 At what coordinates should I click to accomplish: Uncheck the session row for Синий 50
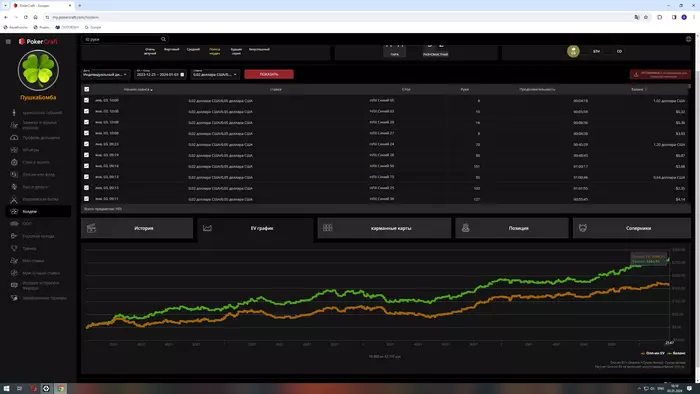86,166
